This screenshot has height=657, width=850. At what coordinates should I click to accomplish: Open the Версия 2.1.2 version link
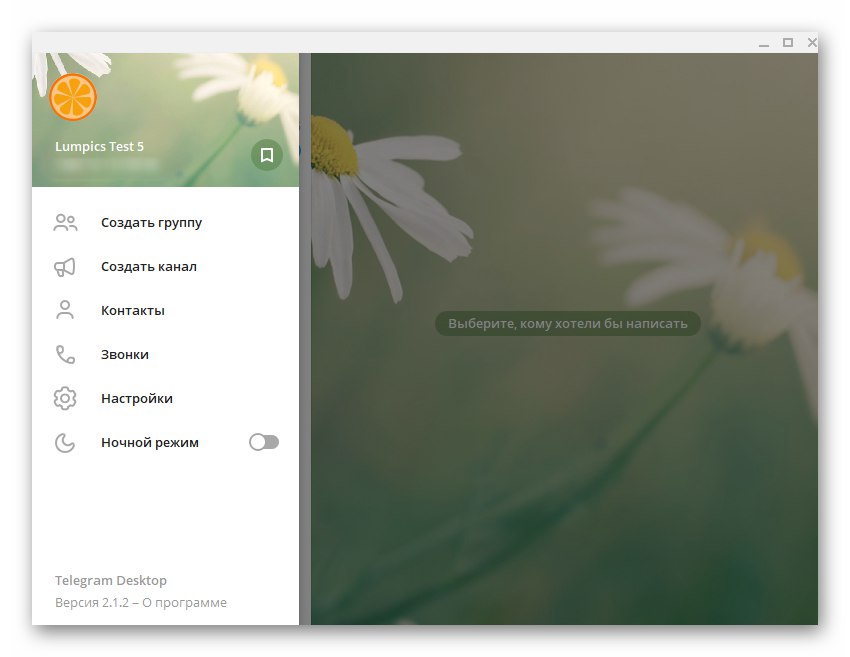pyautogui.click(x=92, y=603)
